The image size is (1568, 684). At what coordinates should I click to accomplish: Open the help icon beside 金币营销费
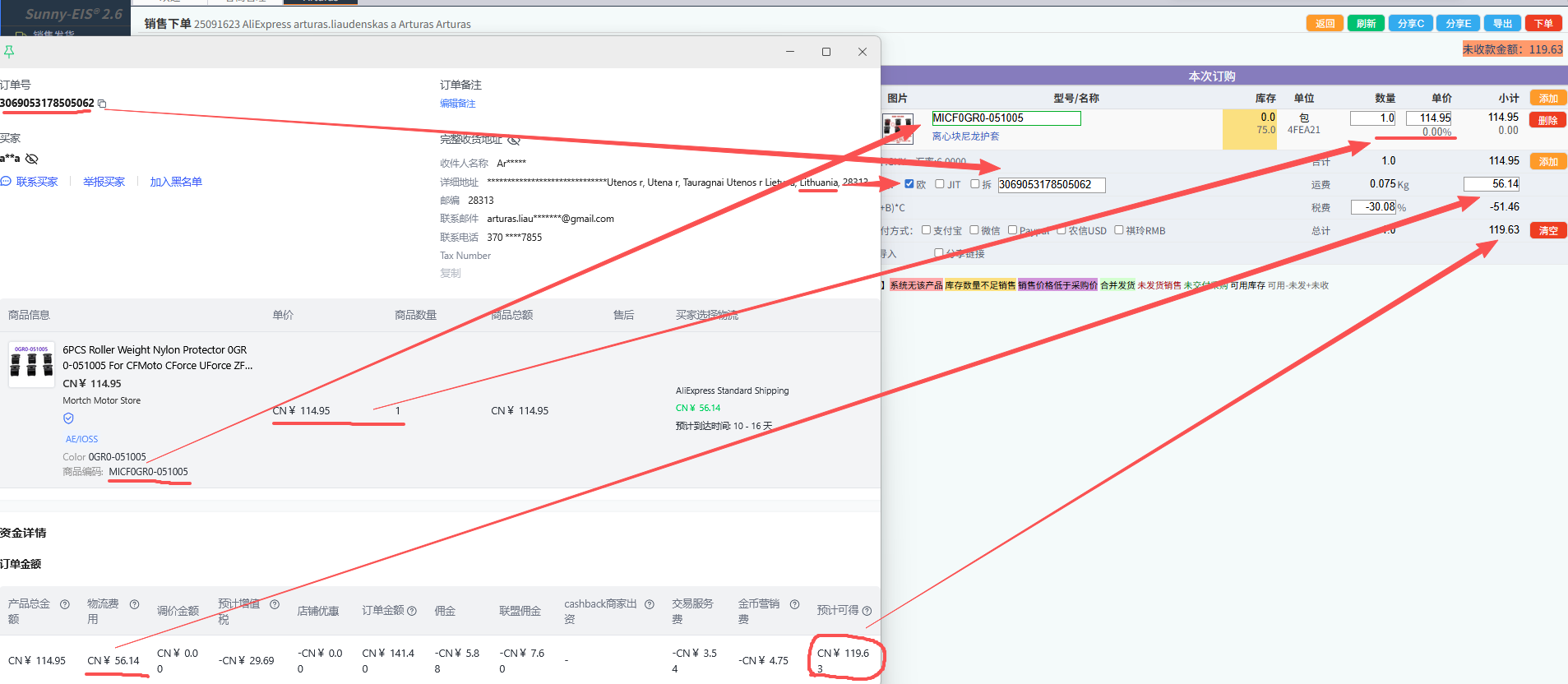pos(794,604)
